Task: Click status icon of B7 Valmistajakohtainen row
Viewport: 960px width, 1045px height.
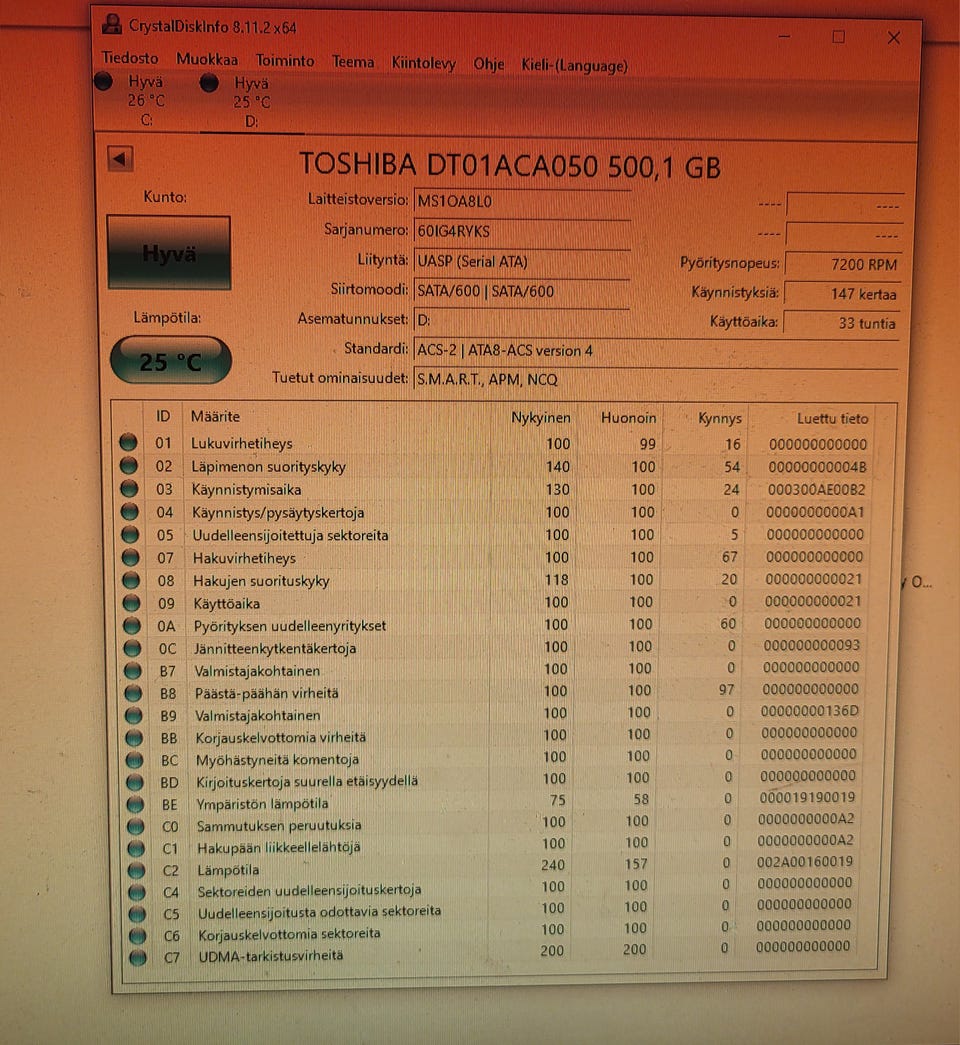Action: point(133,670)
